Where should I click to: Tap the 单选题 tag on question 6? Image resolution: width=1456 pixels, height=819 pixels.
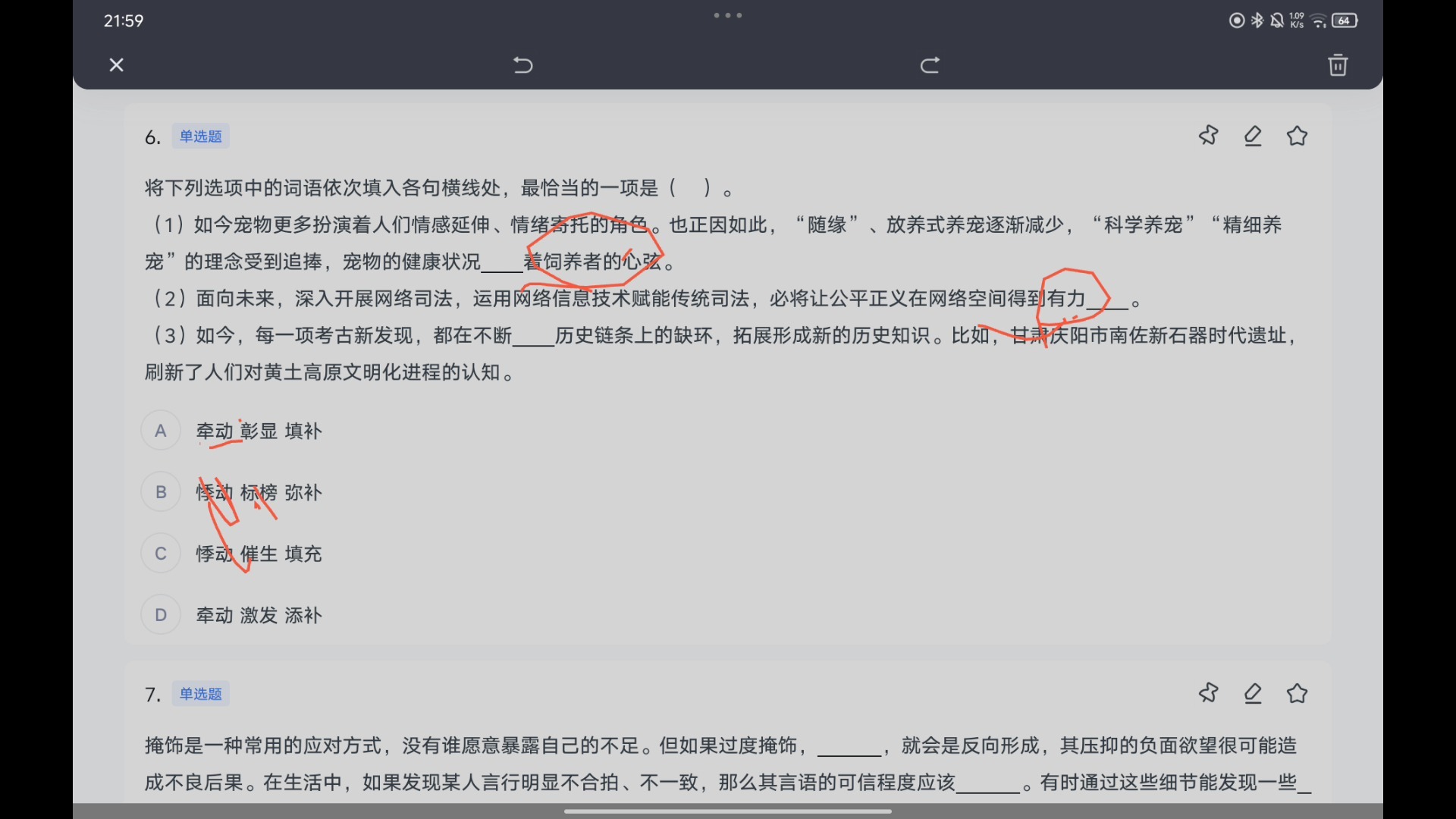coord(200,136)
